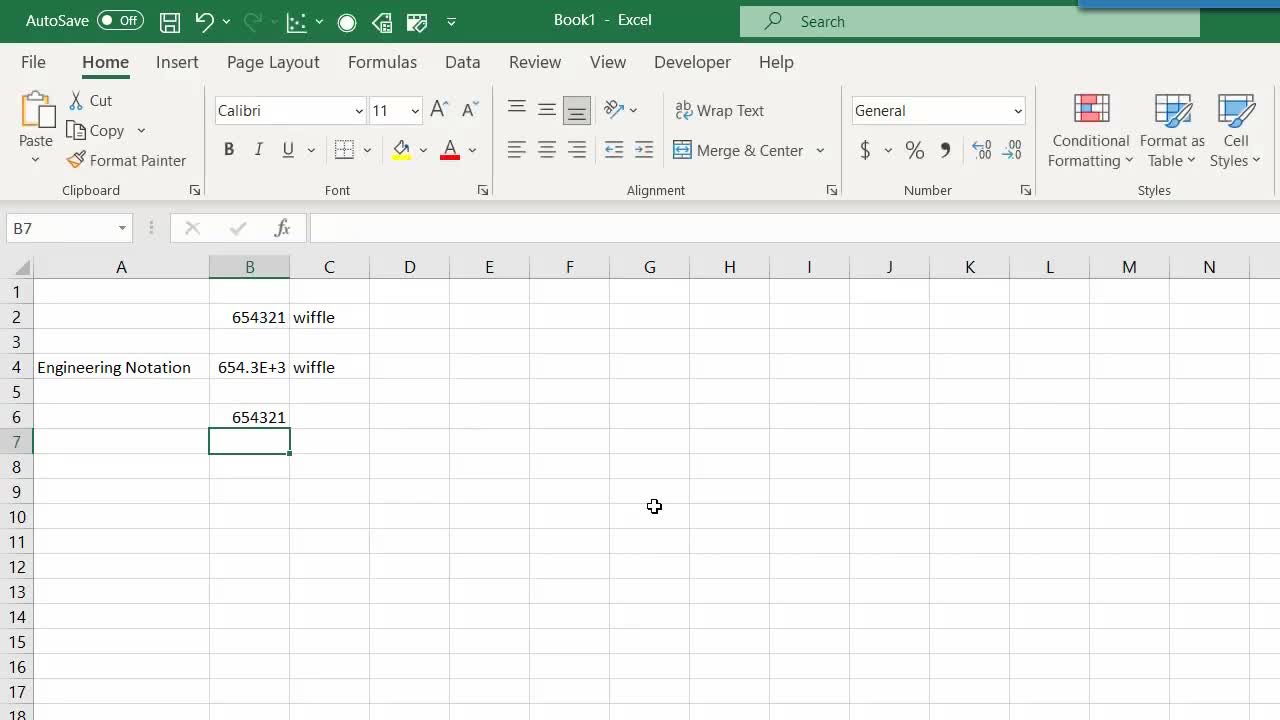Image resolution: width=1280 pixels, height=720 pixels.
Task: Activate the Format Painter brush
Action: tap(126, 160)
